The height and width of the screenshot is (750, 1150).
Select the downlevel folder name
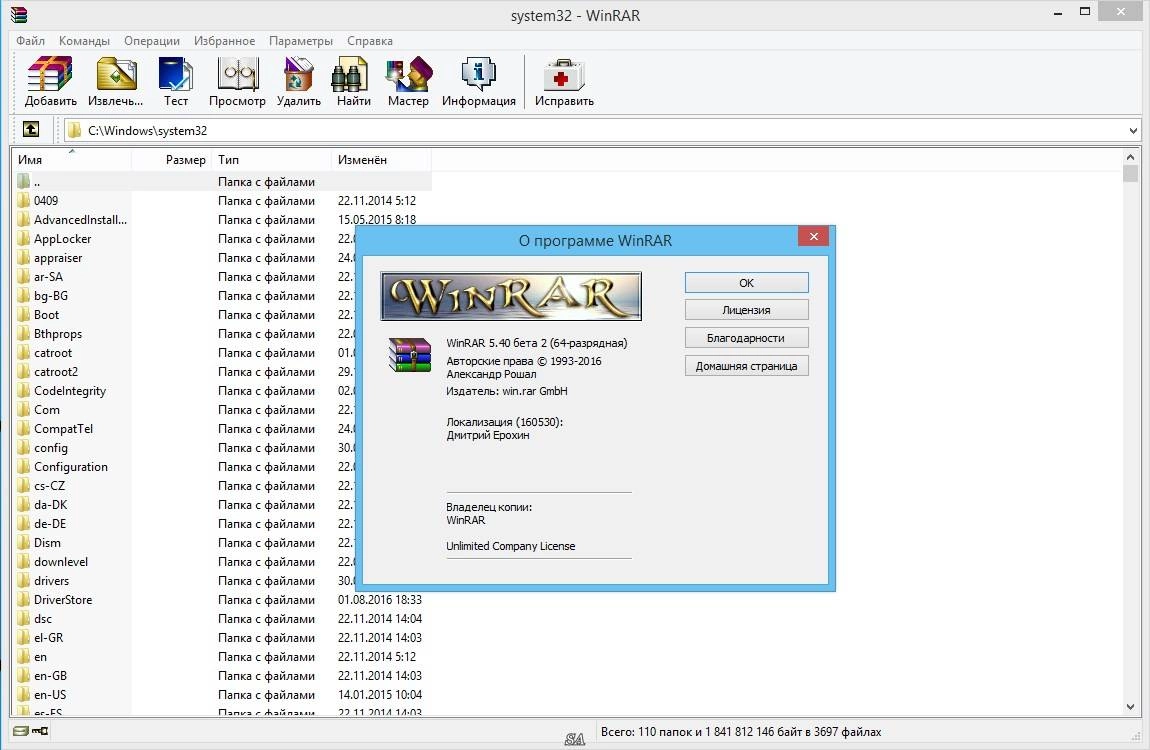61,562
